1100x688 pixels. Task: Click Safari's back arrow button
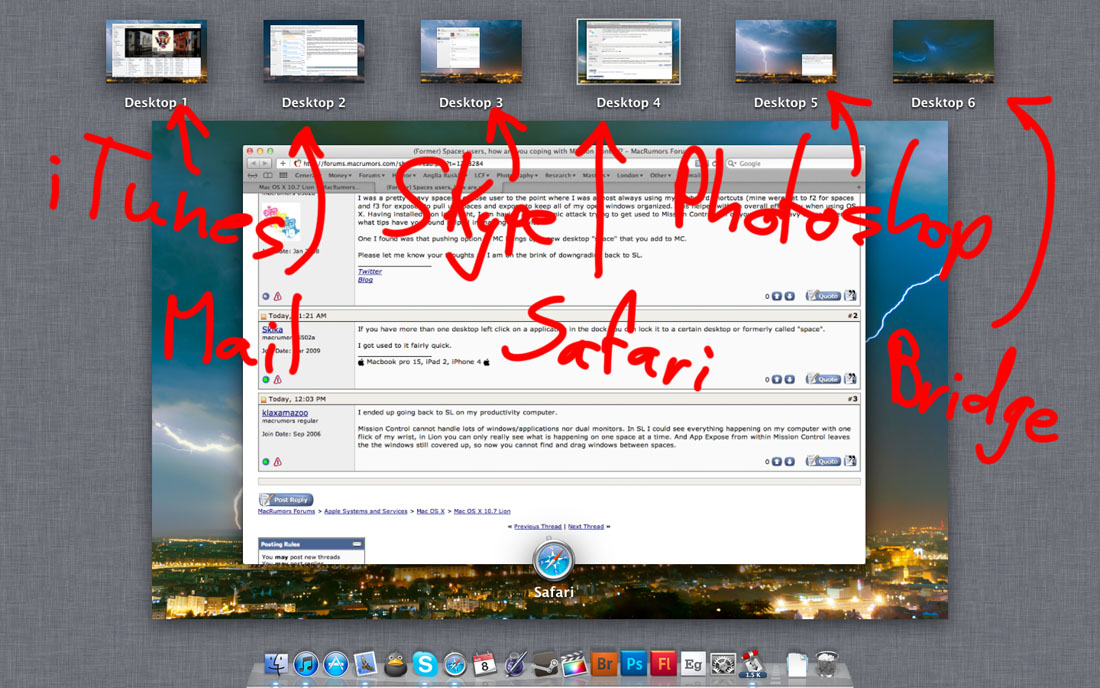click(254, 163)
